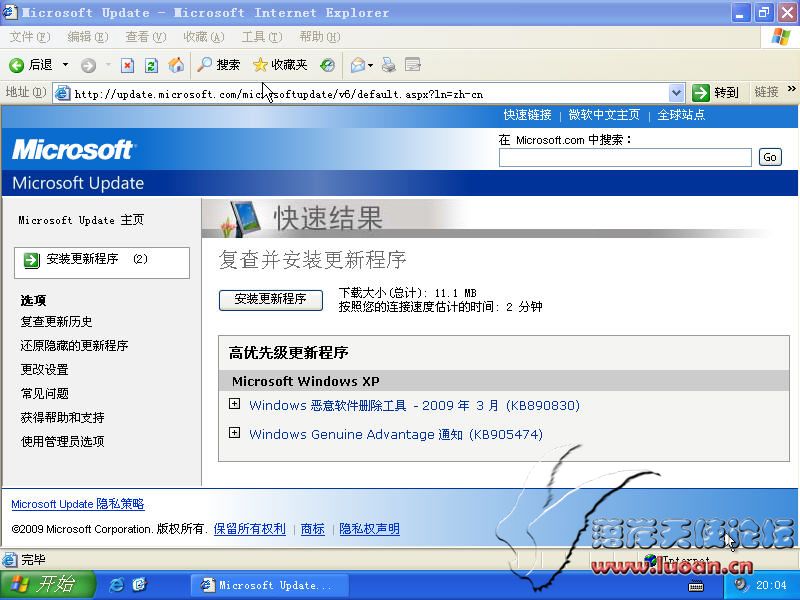Screen dimensions: 800x600
Task: Open 常见问题 option
Action: pos(44,394)
